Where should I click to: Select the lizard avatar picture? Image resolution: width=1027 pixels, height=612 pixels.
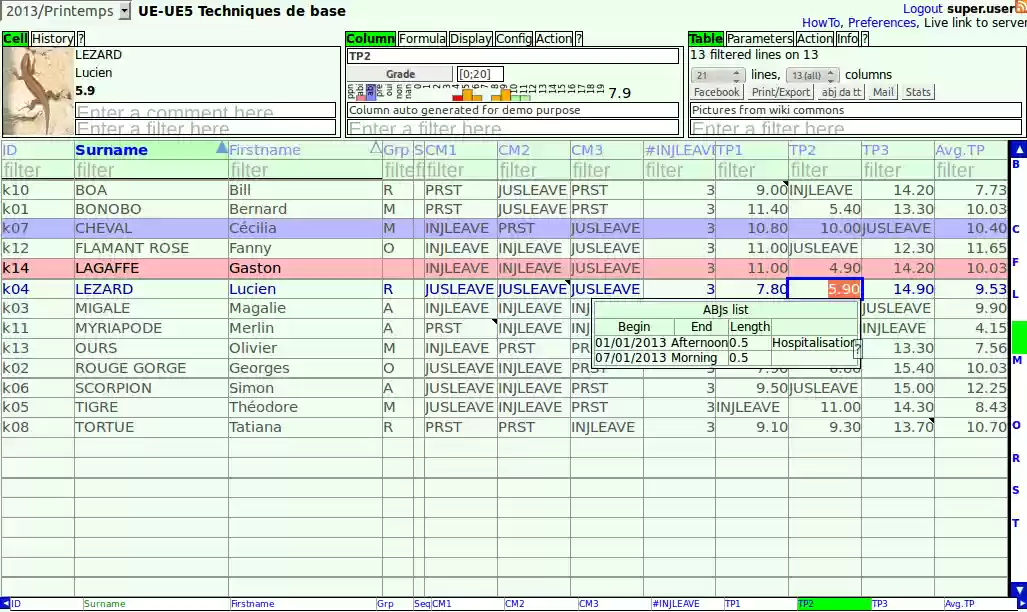point(40,90)
